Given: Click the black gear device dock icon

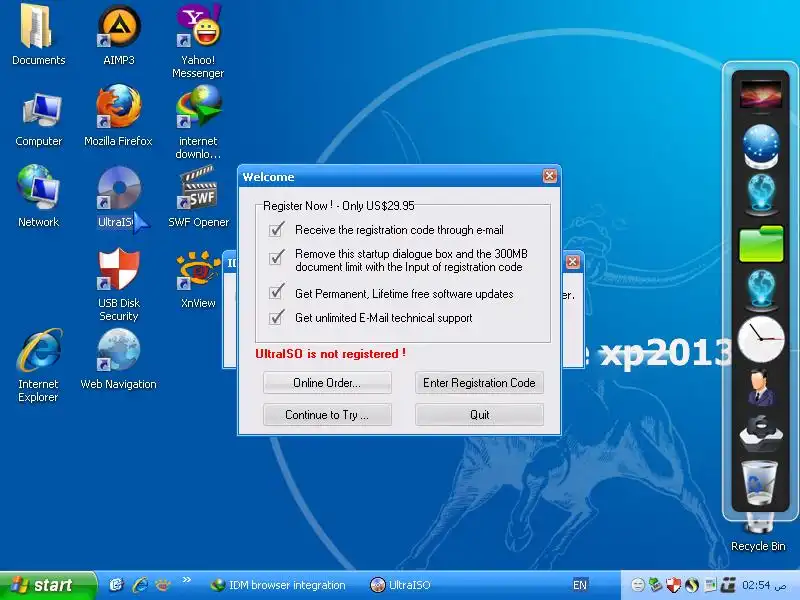Looking at the screenshot, I should [760, 433].
